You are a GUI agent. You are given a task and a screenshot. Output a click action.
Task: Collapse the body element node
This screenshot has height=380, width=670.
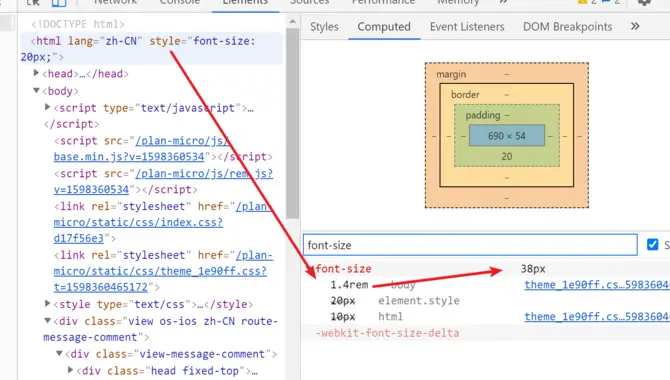click(36, 91)
